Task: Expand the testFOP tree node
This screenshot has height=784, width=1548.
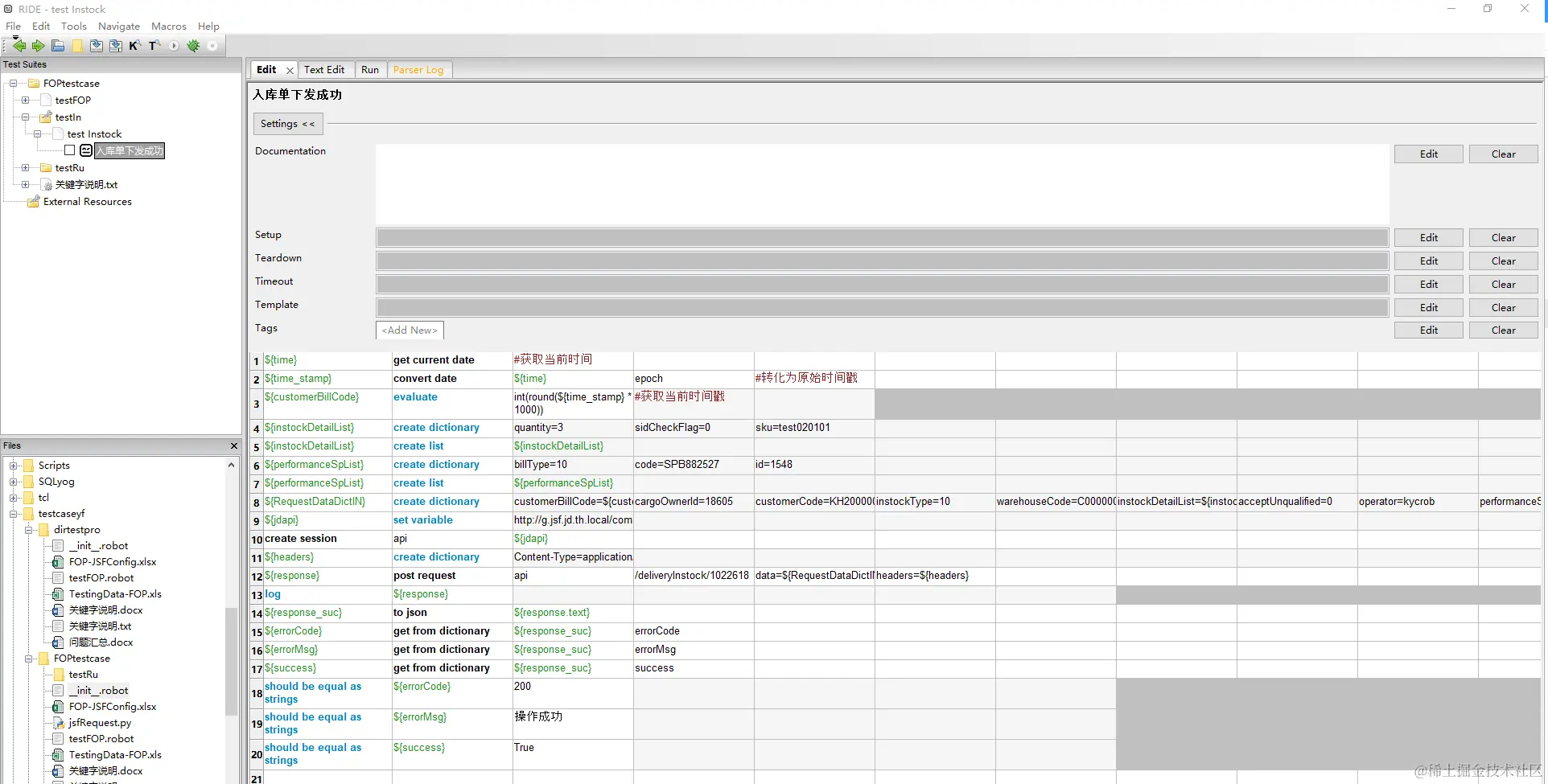Action: point(25,101)
